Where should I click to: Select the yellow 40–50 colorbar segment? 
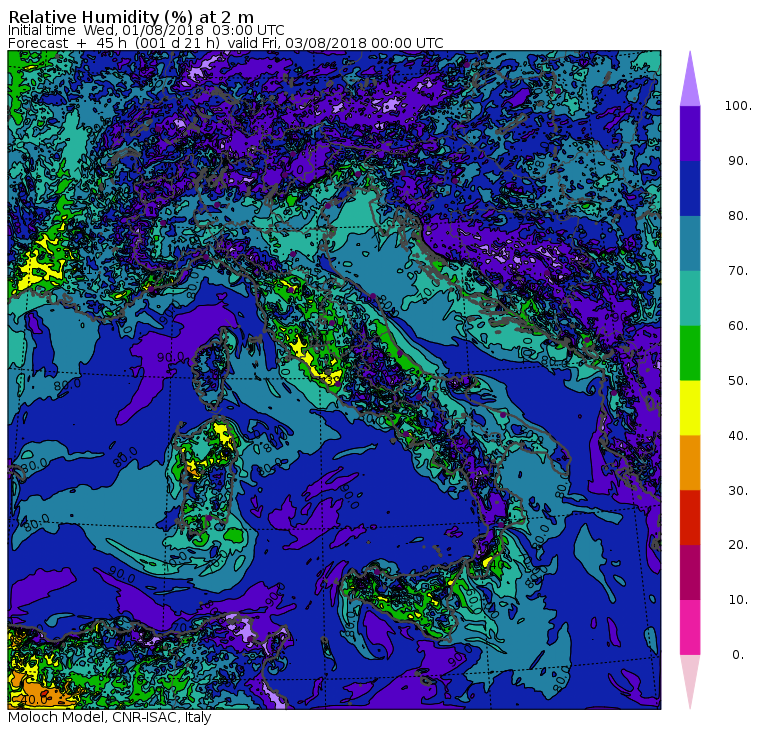coord(690,408)
